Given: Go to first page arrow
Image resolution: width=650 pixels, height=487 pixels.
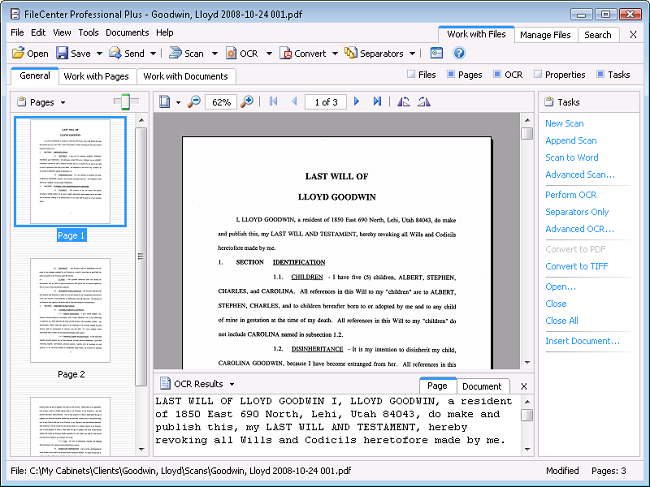Looking at the screenshot, I should (x=274, y=102).
